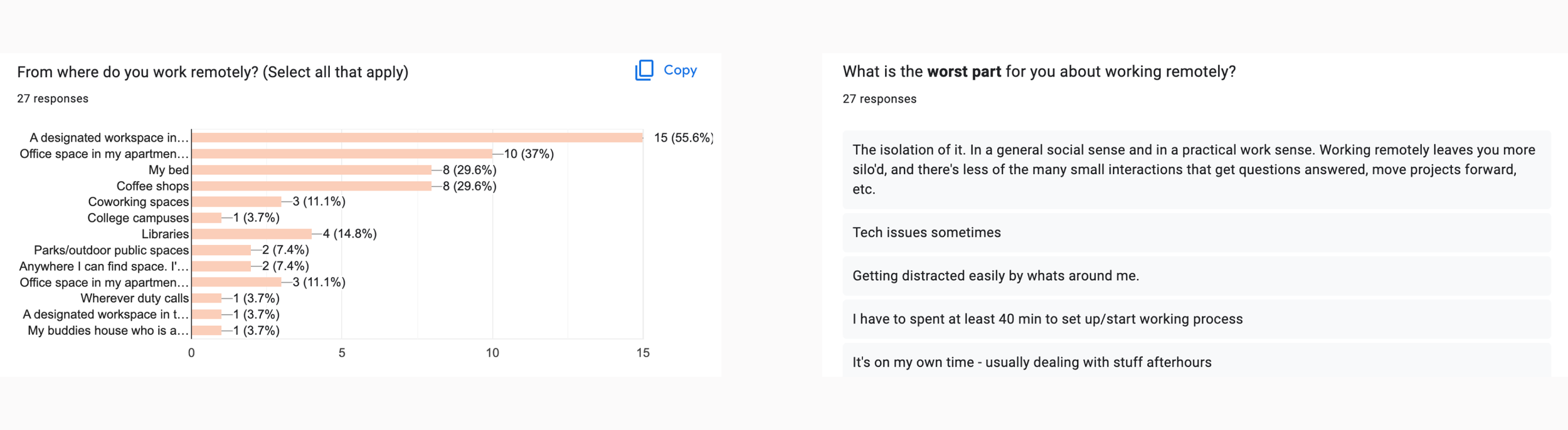The height and width of the screenshot is (430, 1568).
Task: Select the Coffee shops bar
Action: (311, 186)
